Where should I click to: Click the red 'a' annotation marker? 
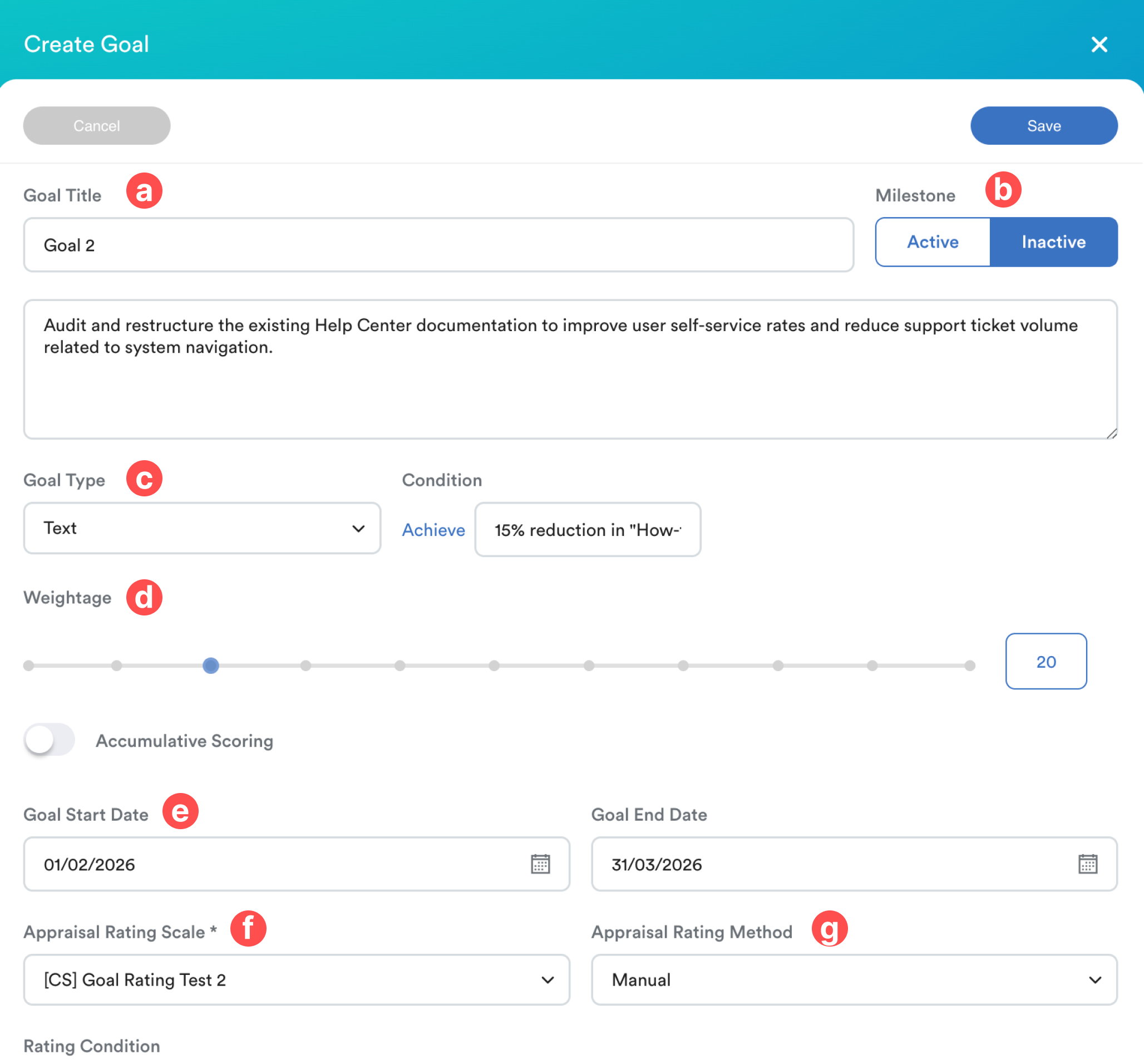144,191
